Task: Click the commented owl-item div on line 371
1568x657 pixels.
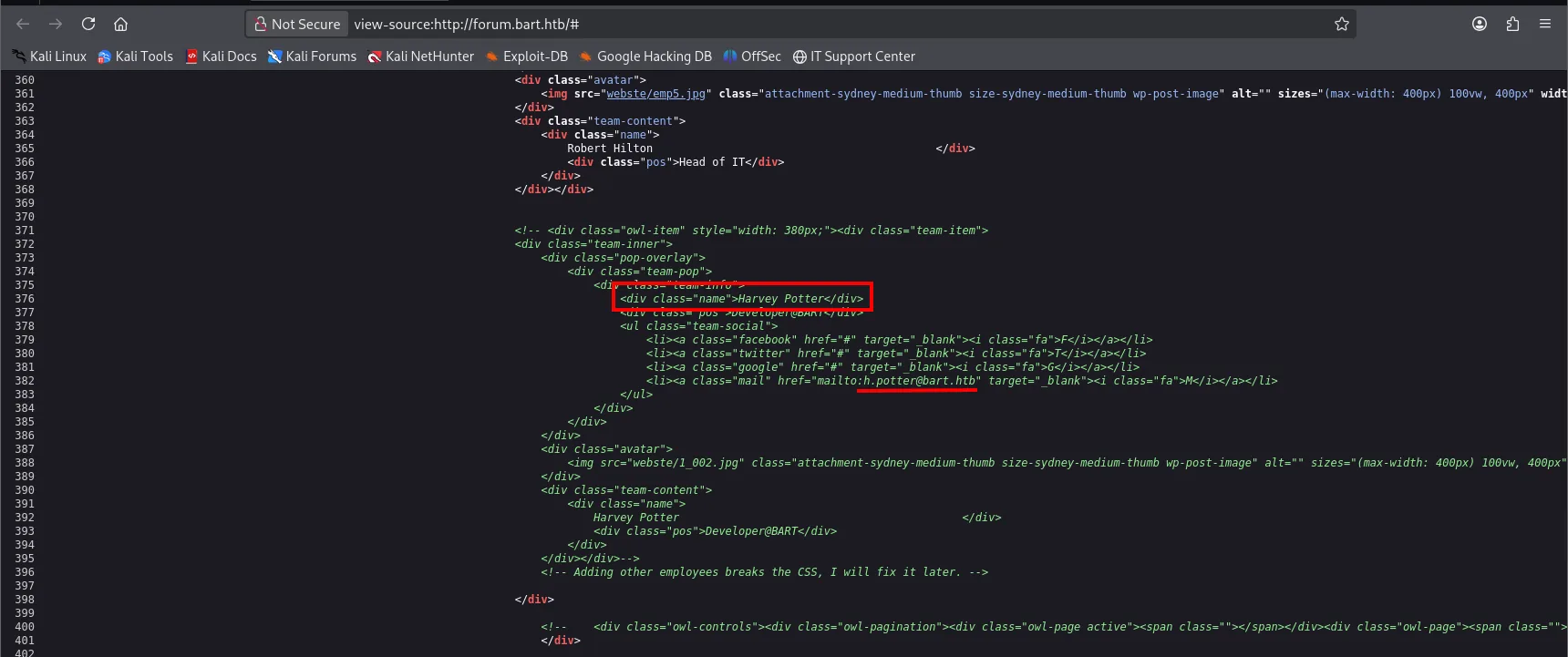Action: 751,231
